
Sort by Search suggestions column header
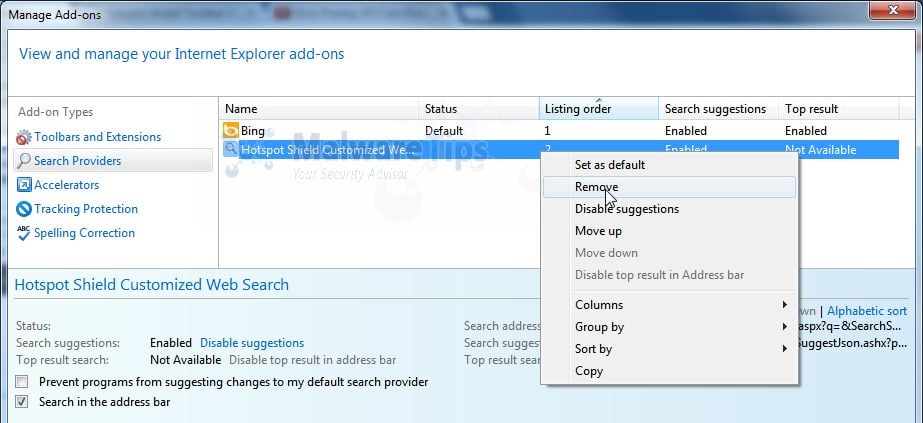718,109
